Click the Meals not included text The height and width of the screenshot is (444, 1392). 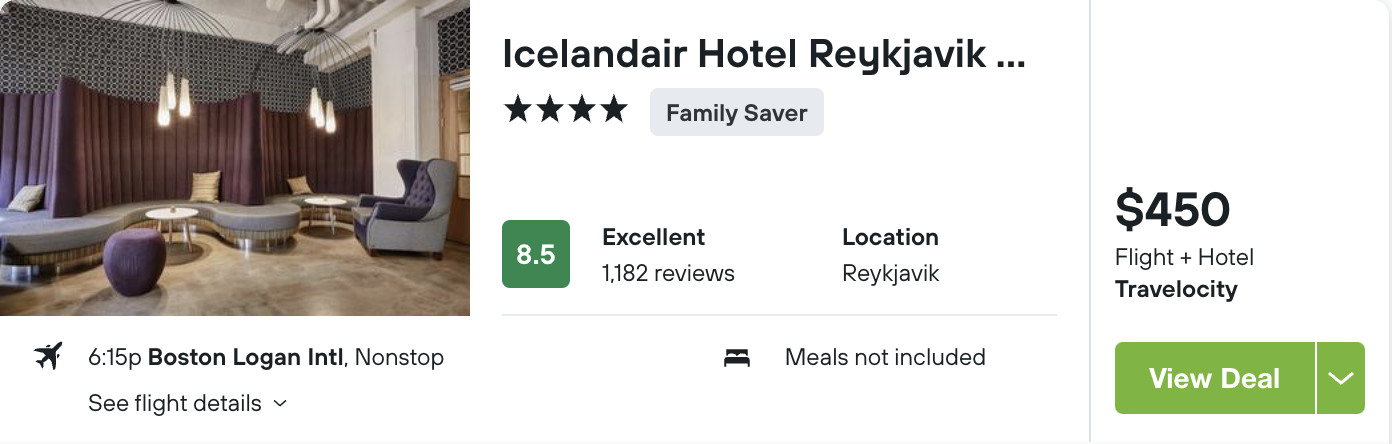coord(885,357)
